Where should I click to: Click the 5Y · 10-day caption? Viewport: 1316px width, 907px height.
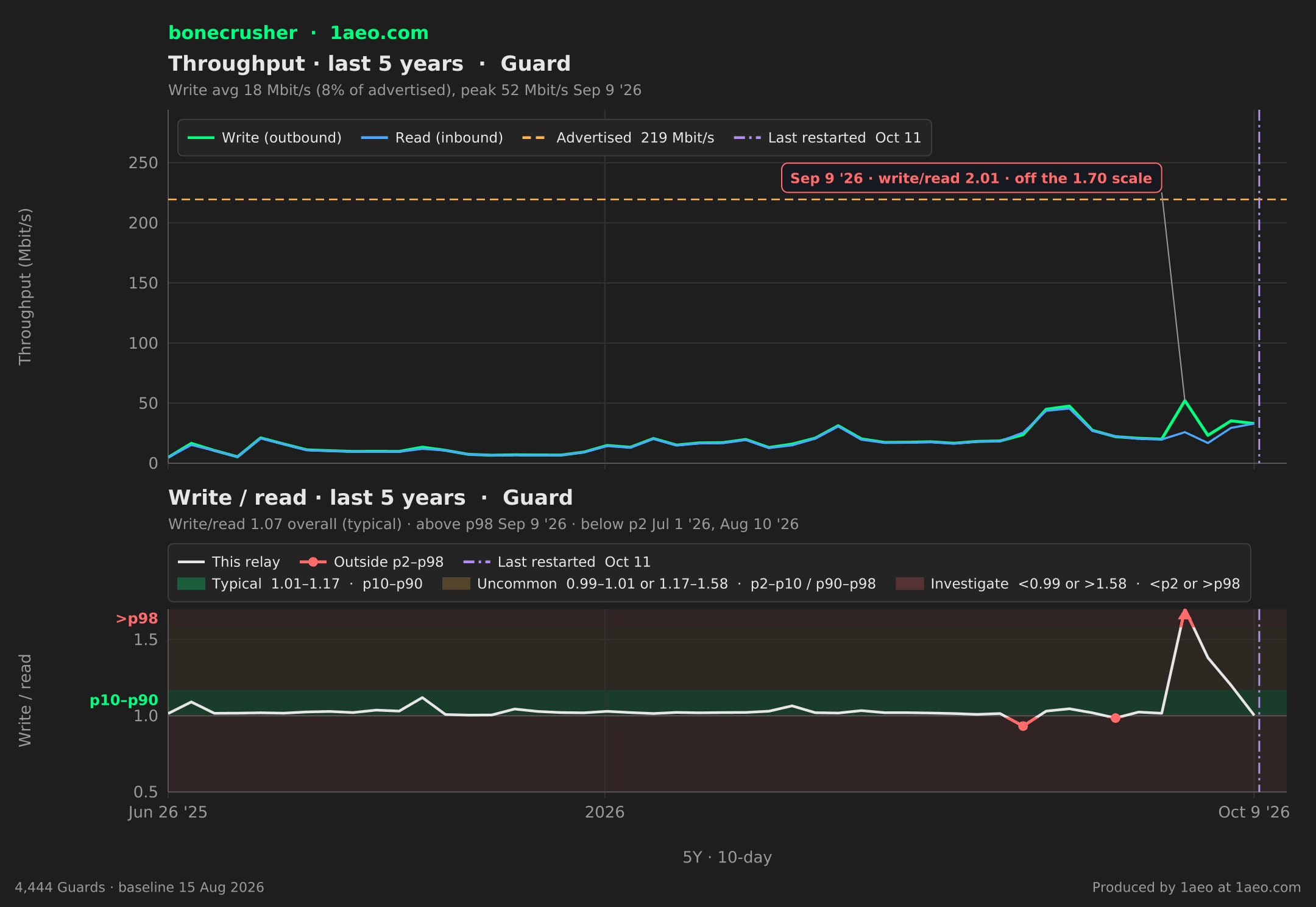pos(727,857)
